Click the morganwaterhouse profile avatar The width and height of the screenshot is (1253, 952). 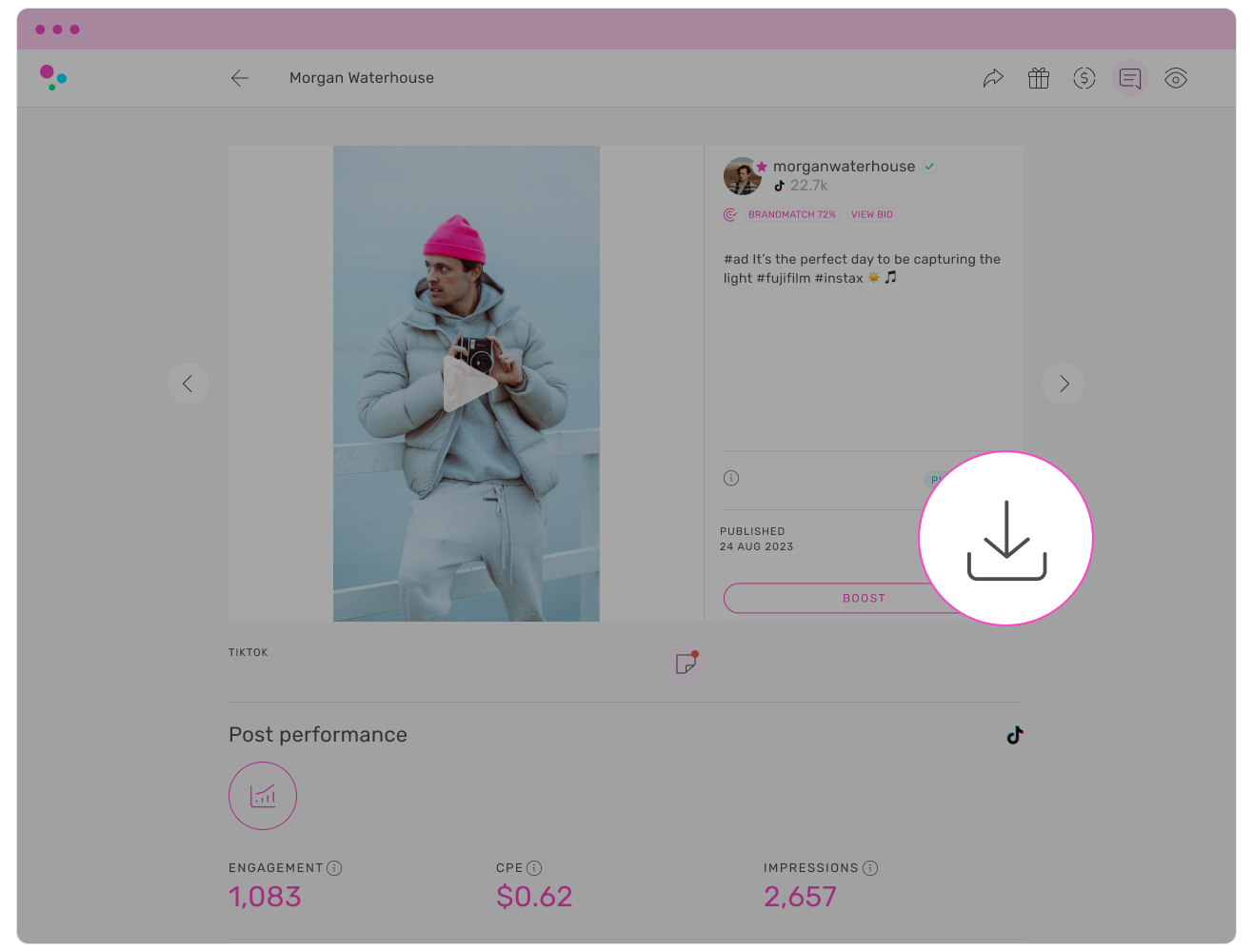(x=742, y=176)
